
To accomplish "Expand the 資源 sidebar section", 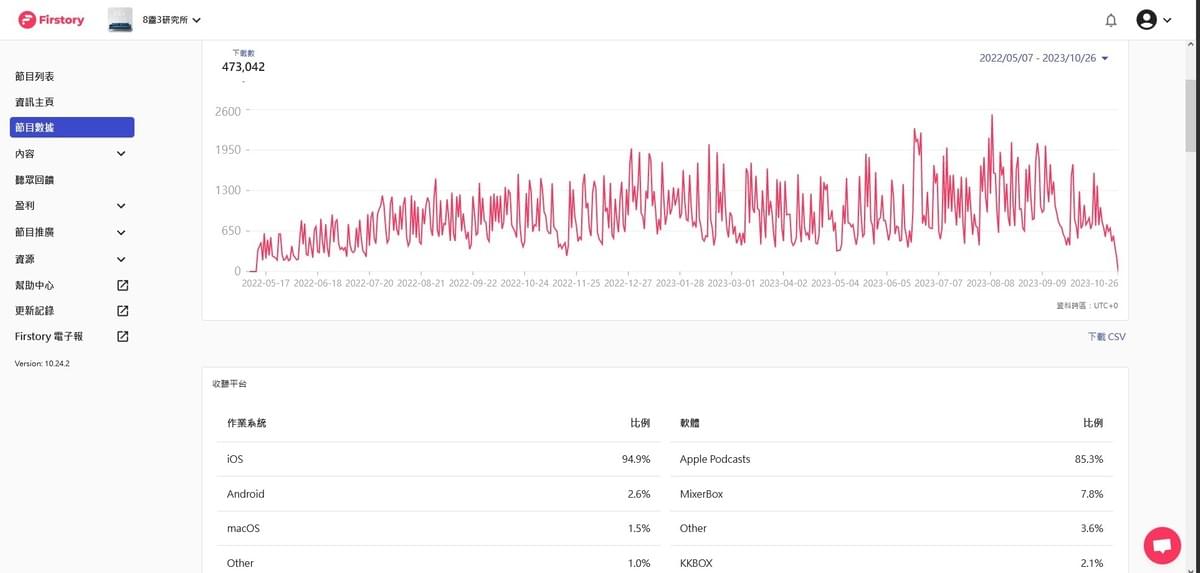I will click(x=72, y=259).
